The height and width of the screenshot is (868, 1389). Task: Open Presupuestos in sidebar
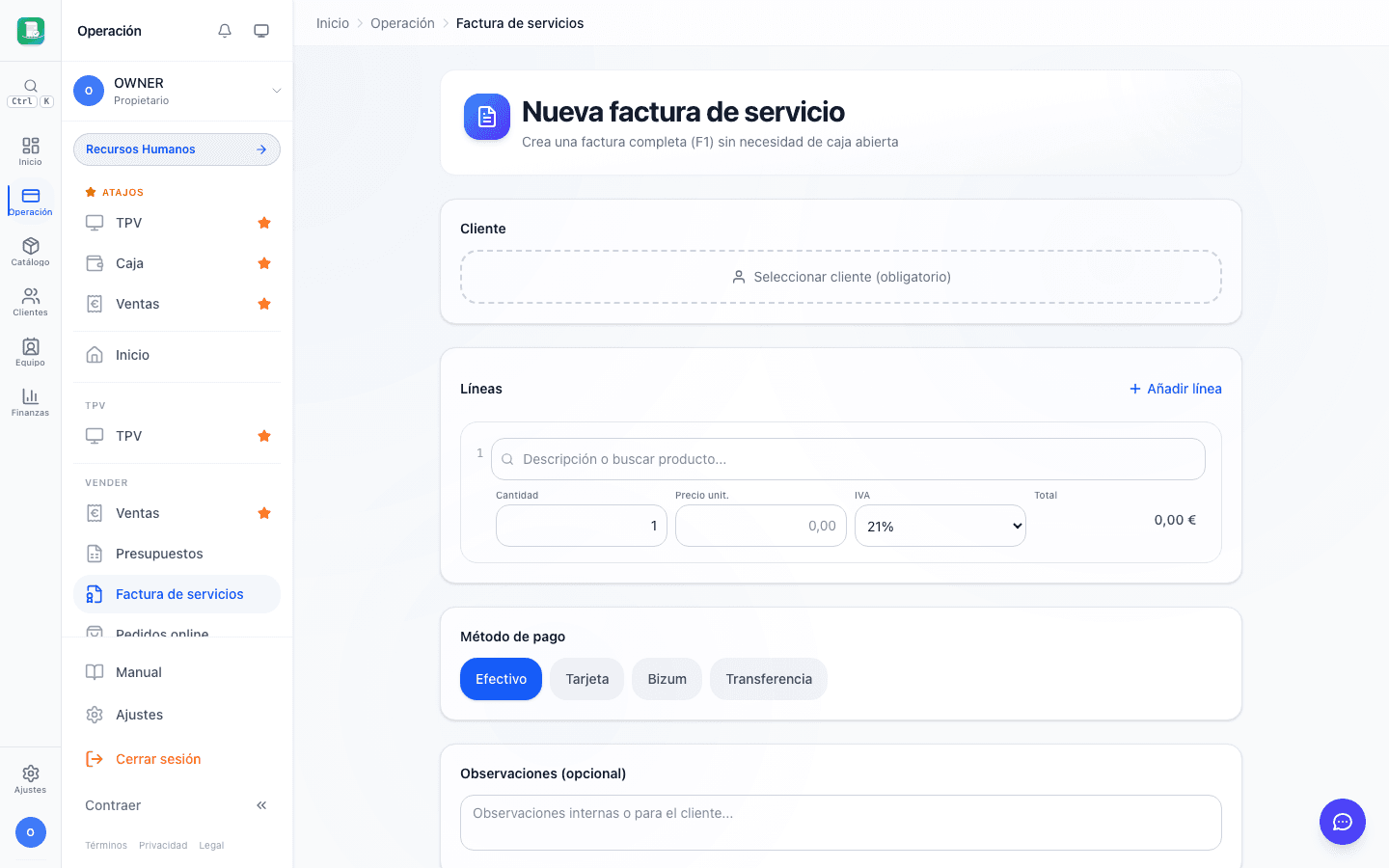point(177,554)
